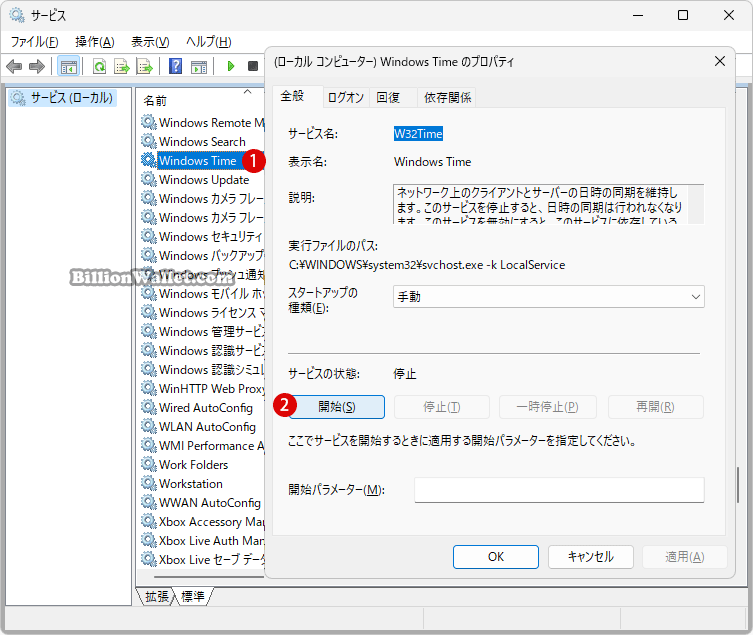Image resolution: width=753 pixels, height=635 pixels.
Task: Select the Wired AutoConfig row
Action: coord(202,408)
